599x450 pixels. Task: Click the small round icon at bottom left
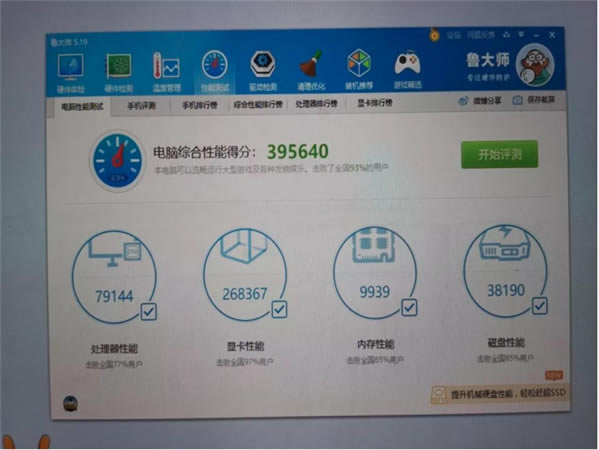pos(70,404)
